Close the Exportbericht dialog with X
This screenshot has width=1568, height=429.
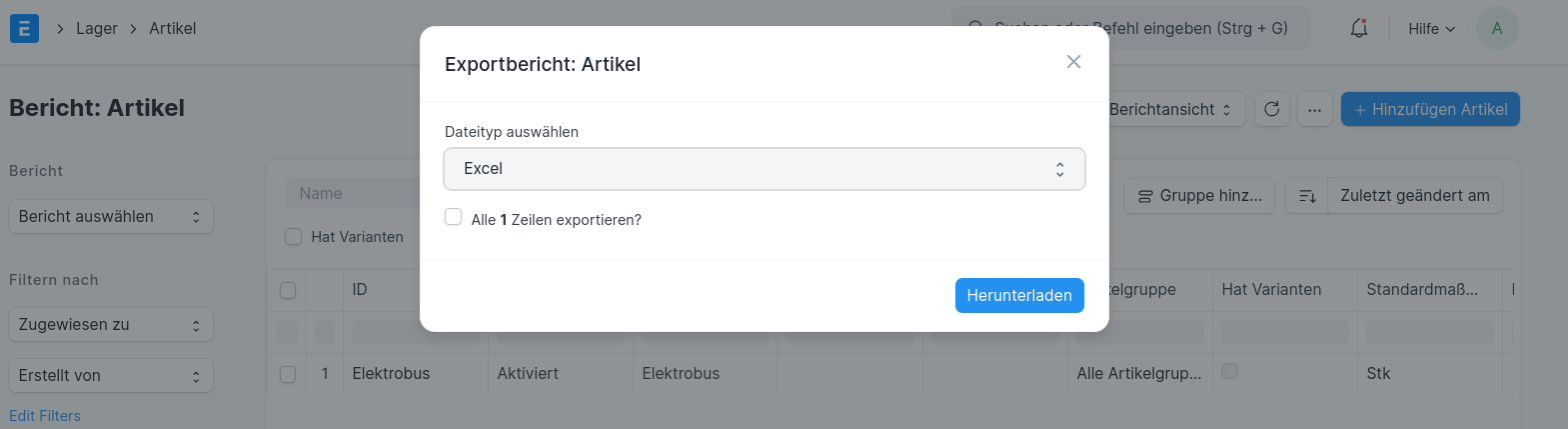click(1073, 62)
